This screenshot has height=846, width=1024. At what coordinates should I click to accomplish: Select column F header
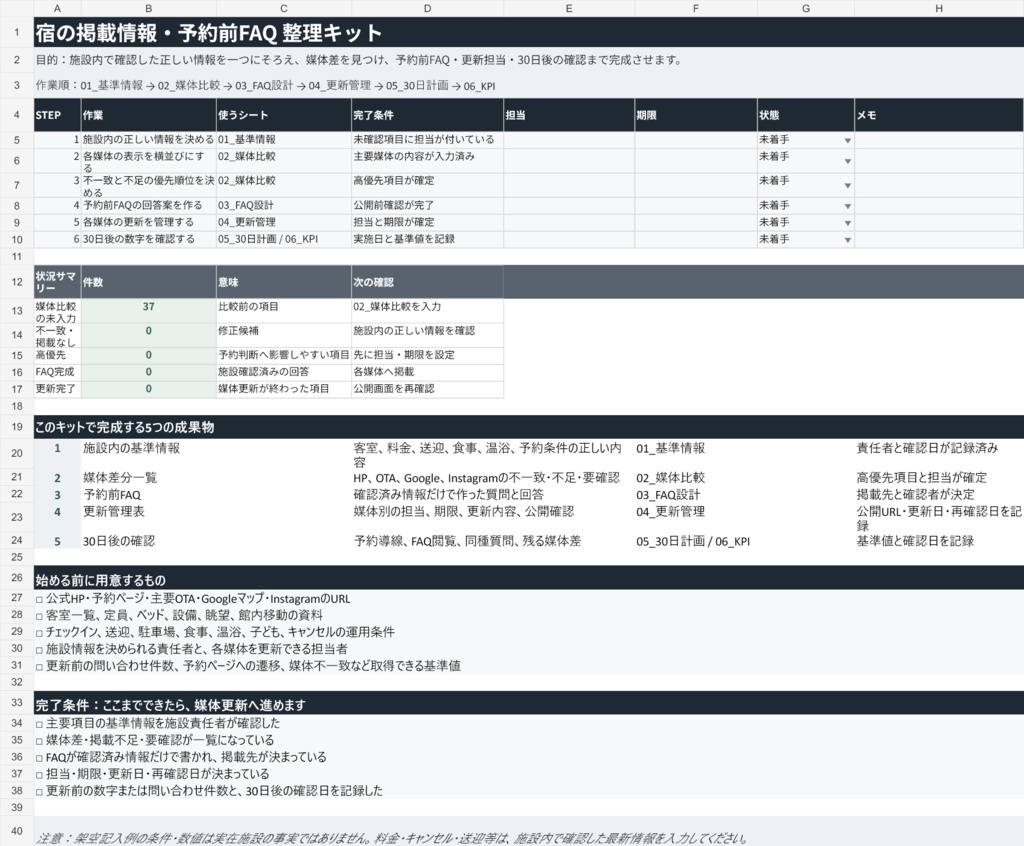pos(696,8)
